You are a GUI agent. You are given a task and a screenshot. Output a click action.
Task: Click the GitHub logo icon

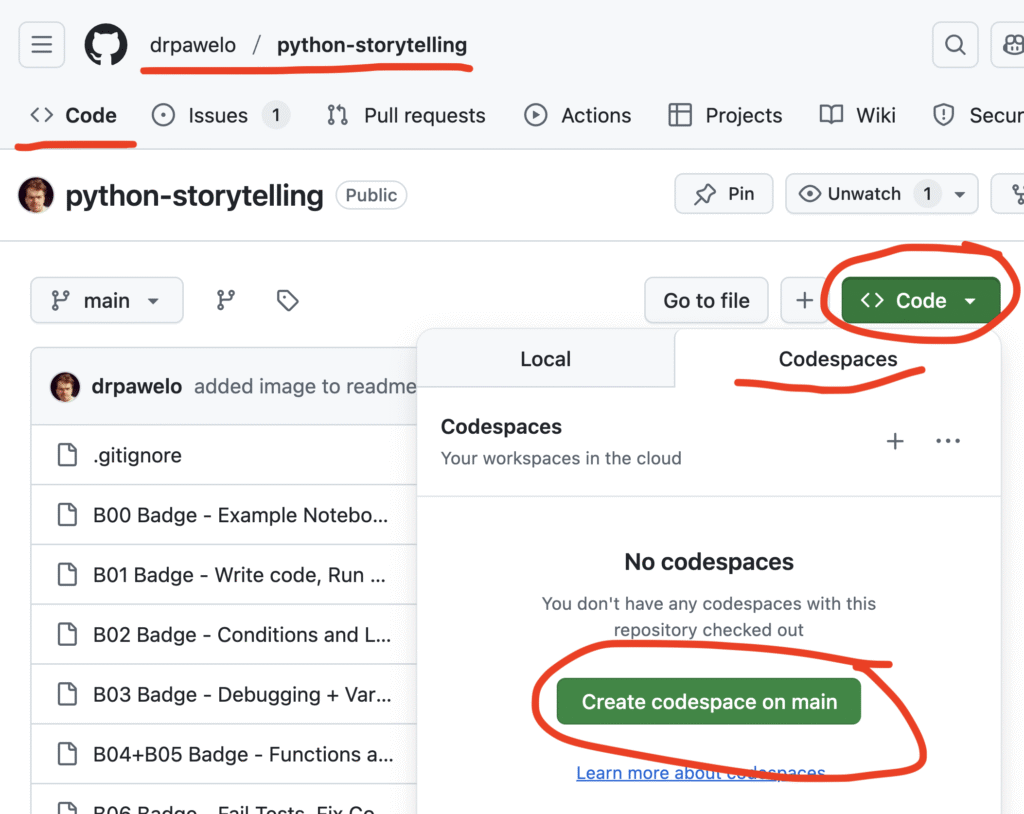(105, 45)
